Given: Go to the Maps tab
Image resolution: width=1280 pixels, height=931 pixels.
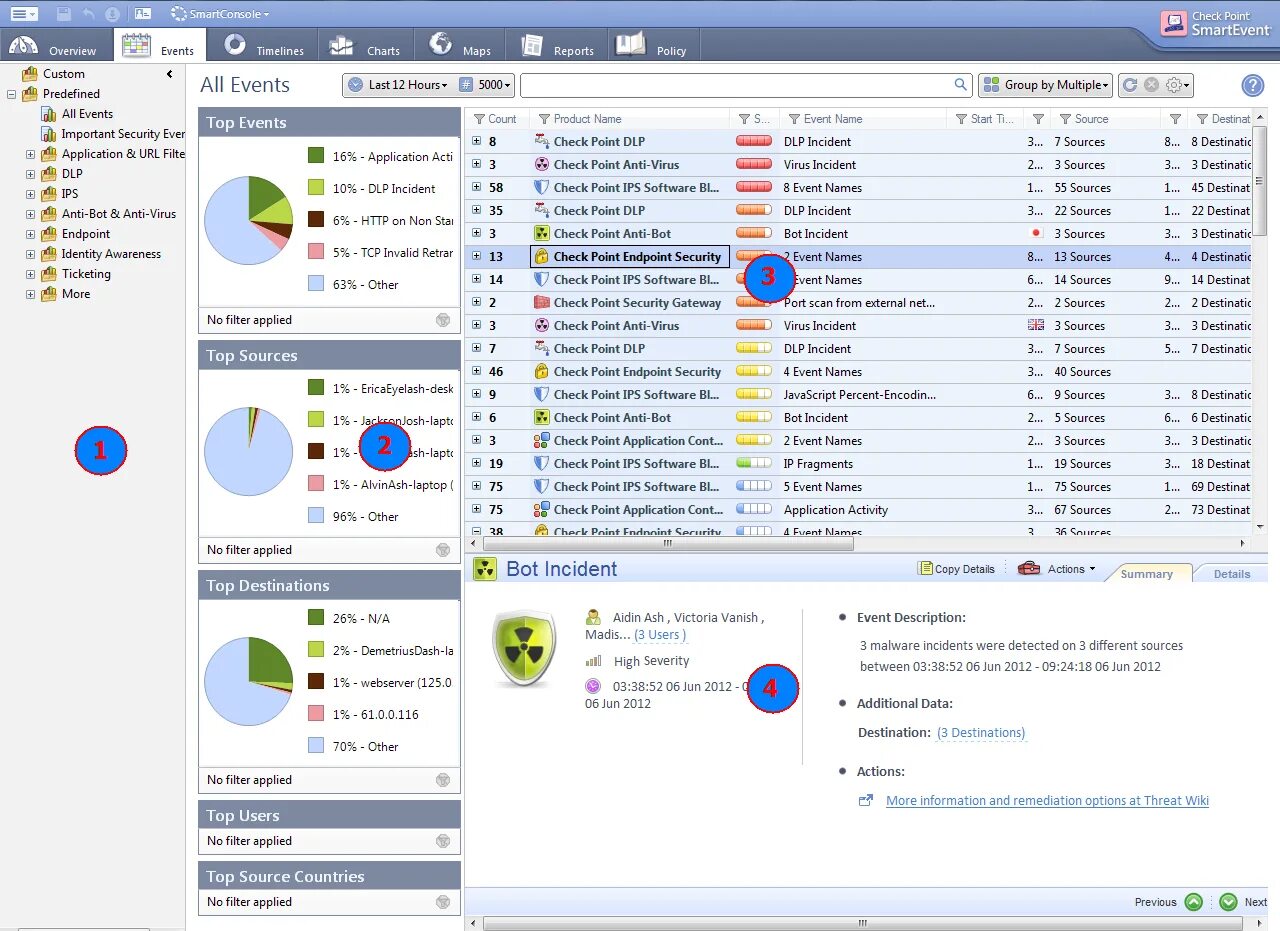Looking at the screenshot, I should tap(460, 46).
